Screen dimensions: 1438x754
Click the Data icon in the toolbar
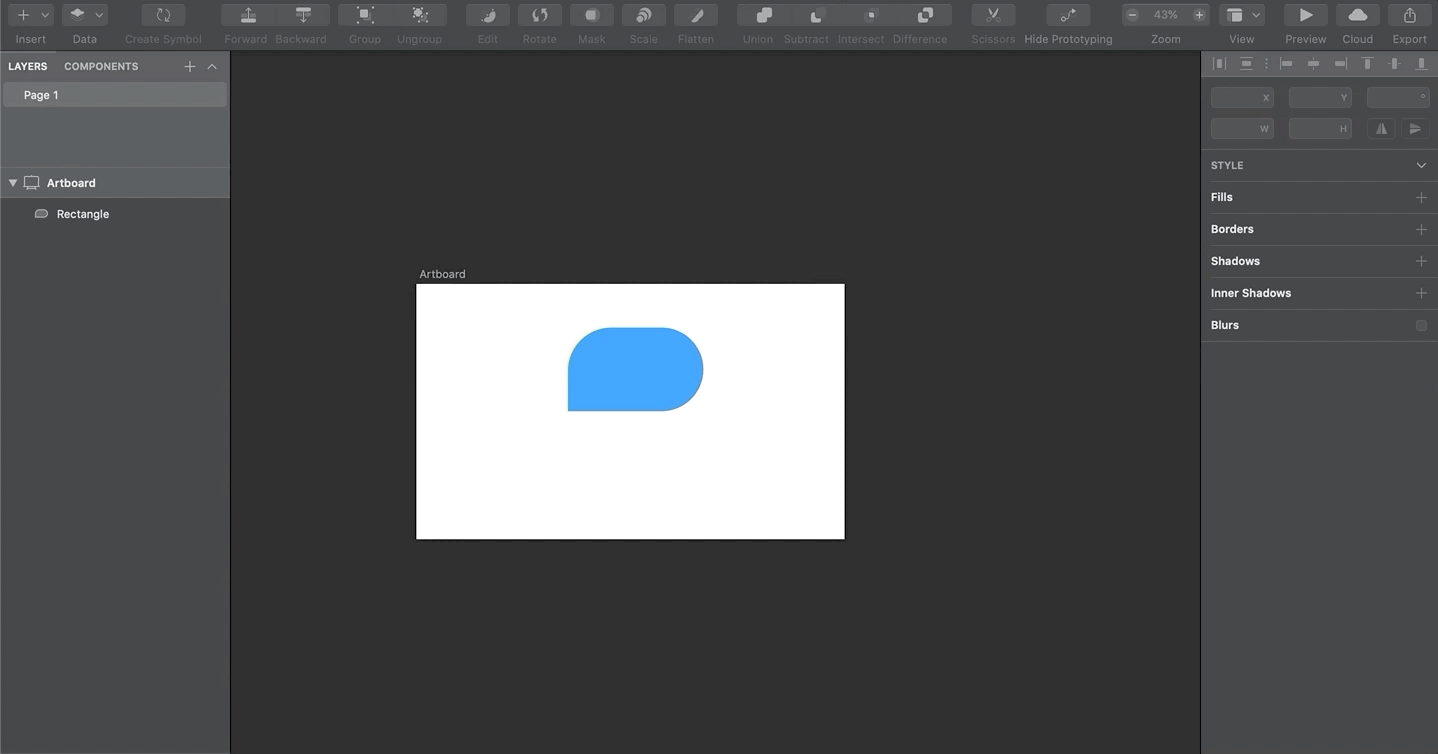[77, 15]
